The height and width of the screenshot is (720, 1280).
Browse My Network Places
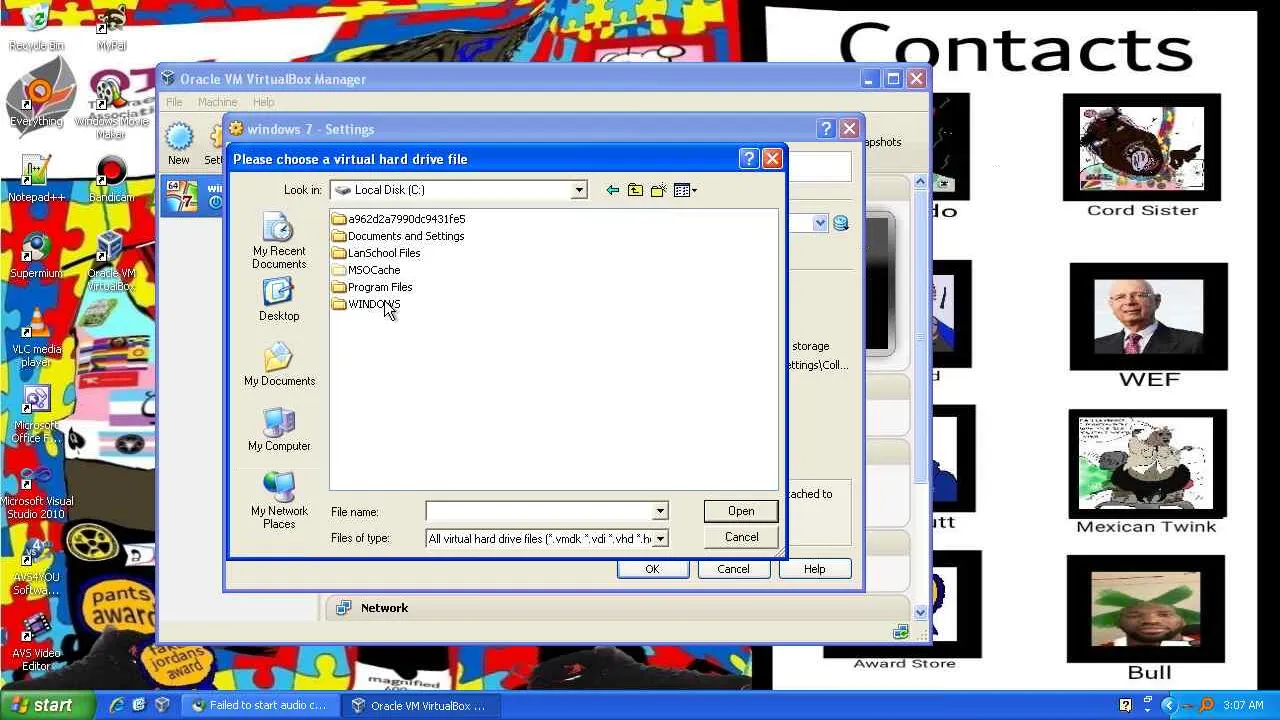point(279,501)
